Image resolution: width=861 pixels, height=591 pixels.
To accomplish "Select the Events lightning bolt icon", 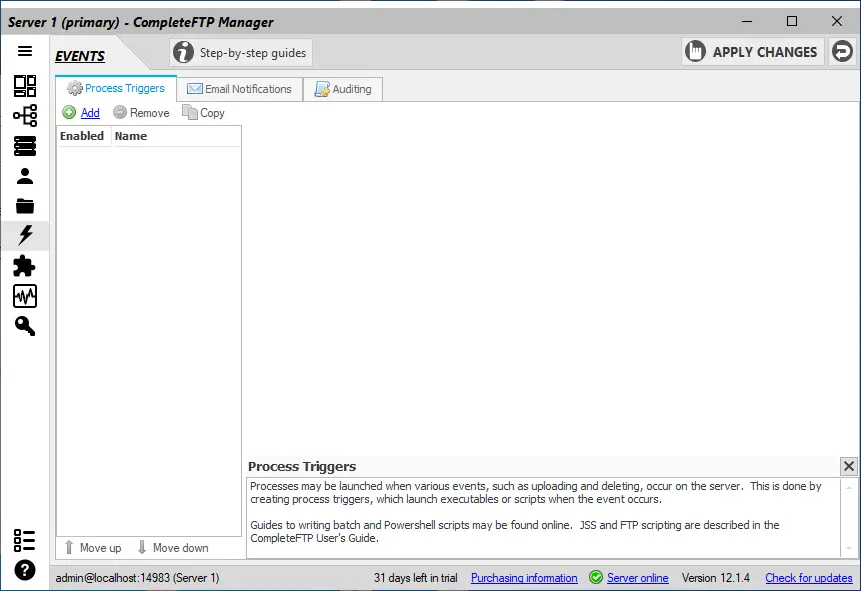I will (25, 235).
